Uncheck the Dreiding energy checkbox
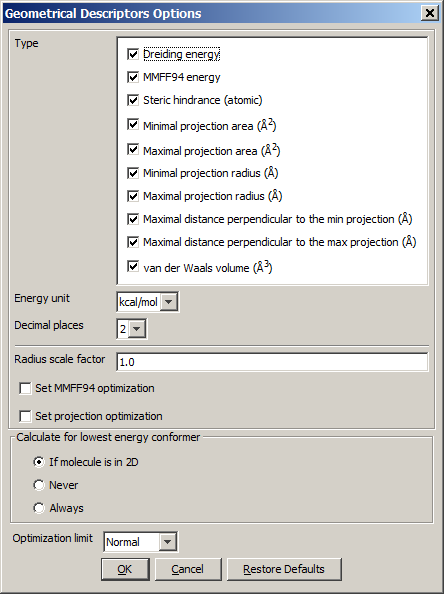 pos(133,54)
